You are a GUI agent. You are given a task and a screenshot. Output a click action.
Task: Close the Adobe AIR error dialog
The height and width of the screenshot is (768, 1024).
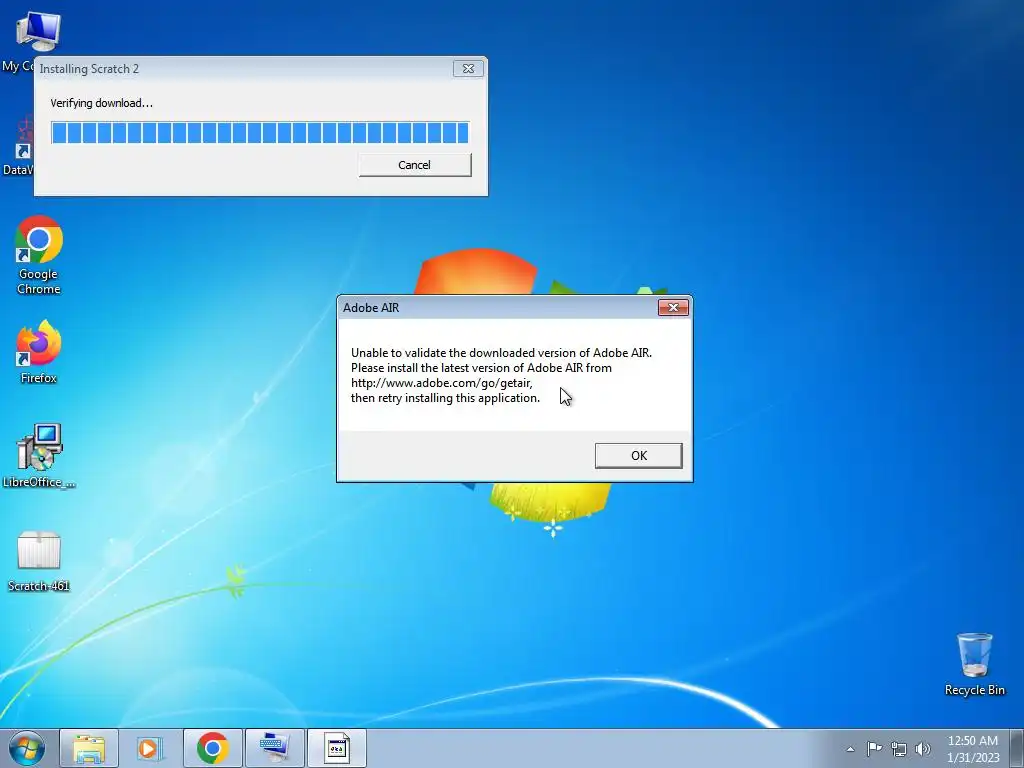pyautogui.click(x=673, y=307)
